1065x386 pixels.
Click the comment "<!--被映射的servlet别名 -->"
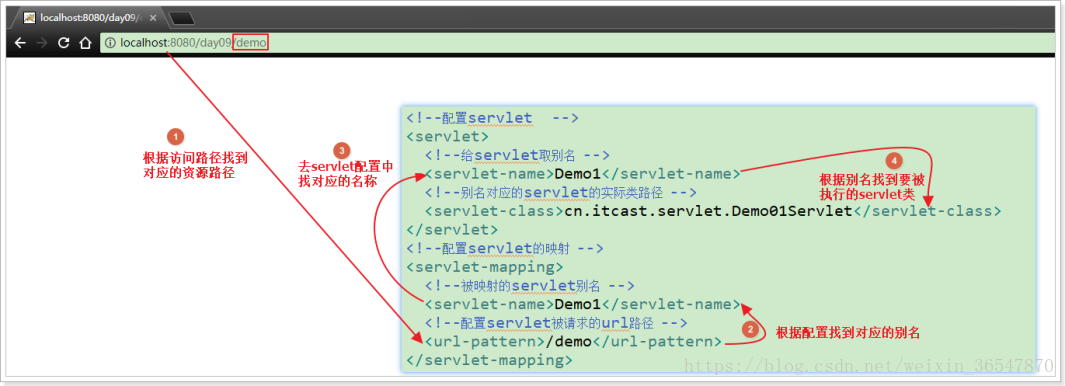click(530, 285)
